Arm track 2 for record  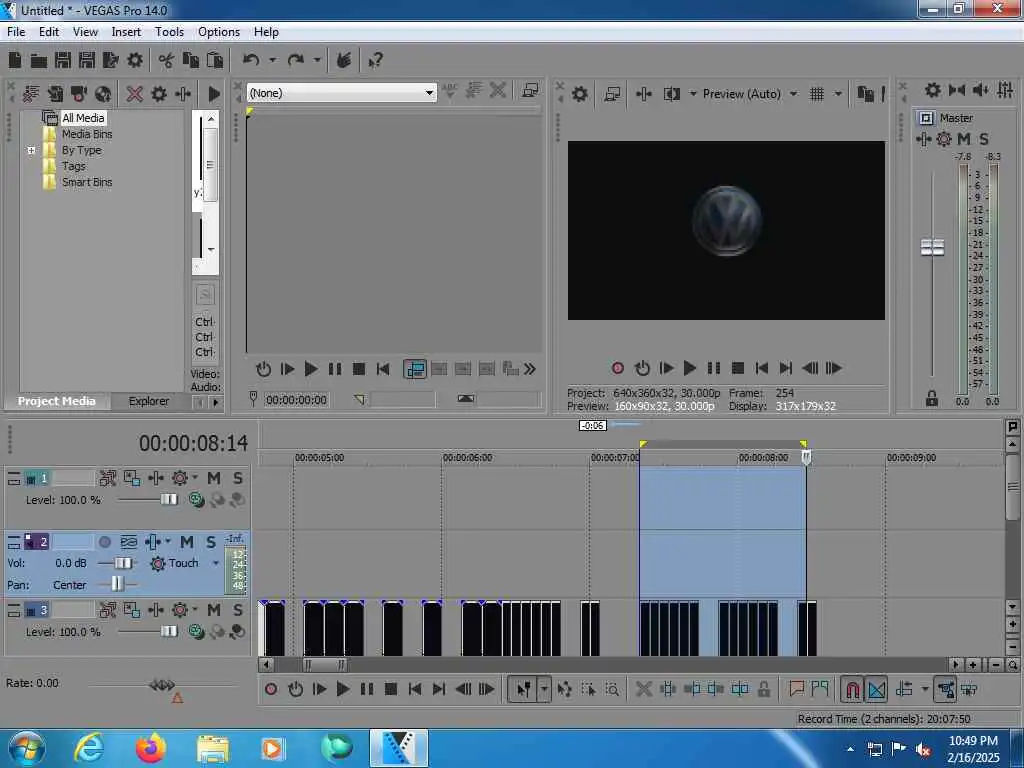(x=104, y=542)
